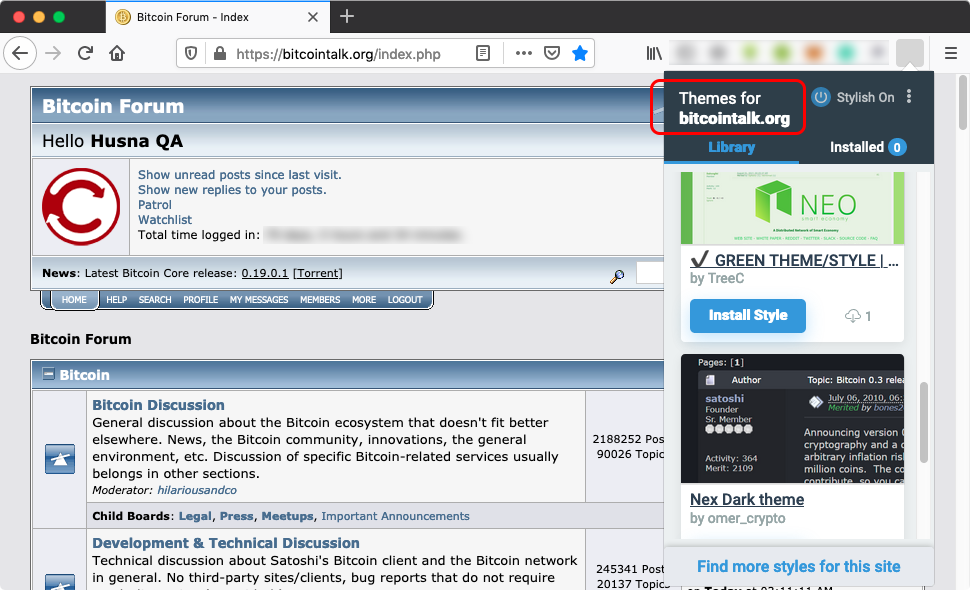
Task: Open moderator hilariousandco profile
Action: (x=197, y=490)
